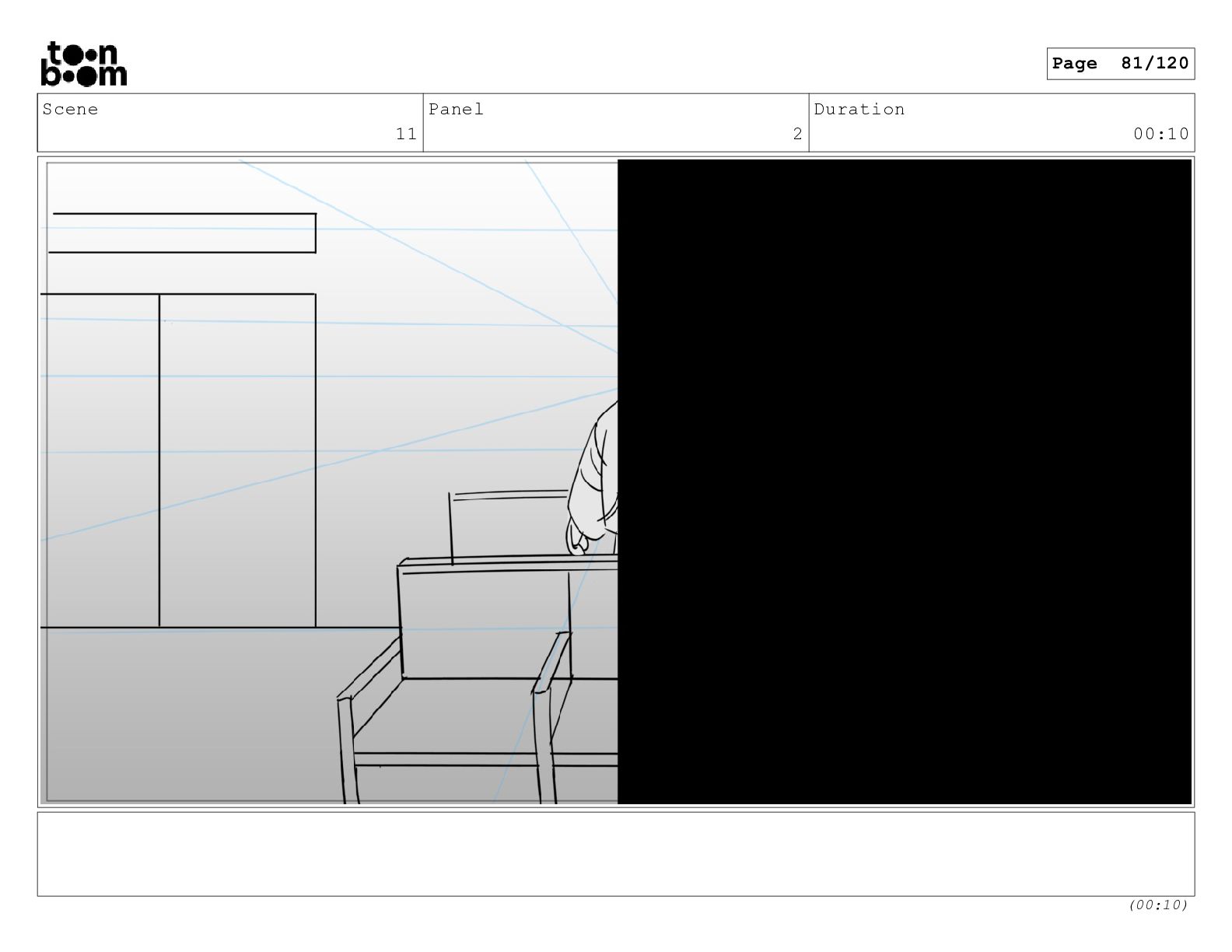Click the 'Page 81/120' page indicator

[x=1120, y=64]
